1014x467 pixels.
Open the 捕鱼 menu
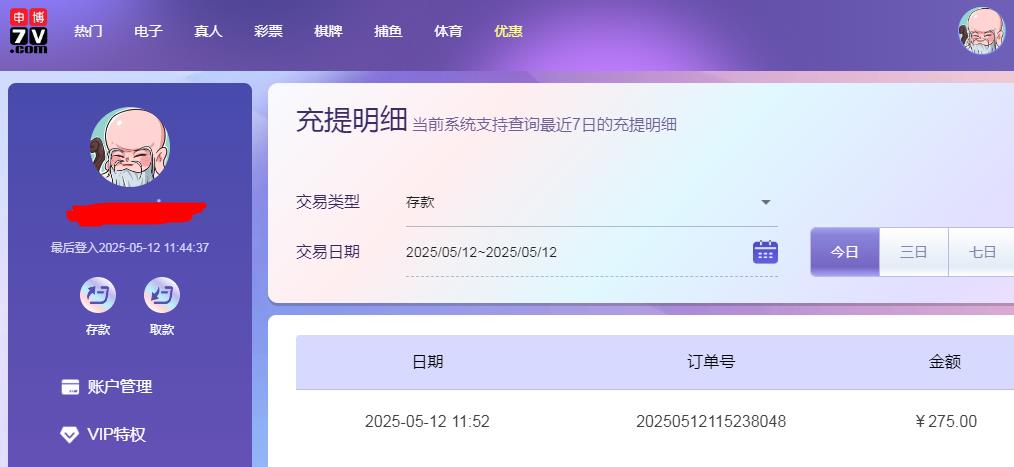pyautogui.click(x=388, y=31)
